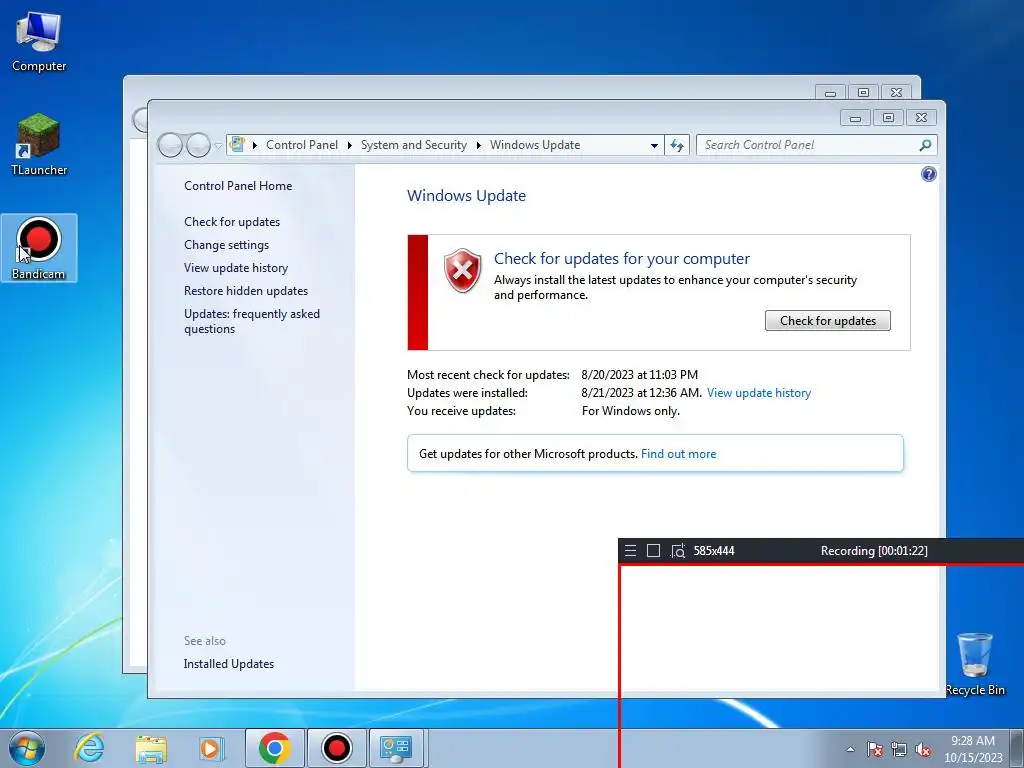The image size is (1024, 768).
Task: Click the muted volume tray icon
Action: point(923,749)
